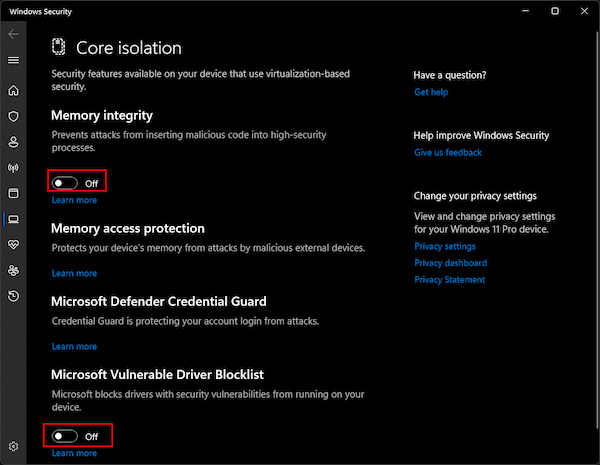Screen dimensions: 600x465
Task: Open Family options icon in sidebar
Action: click(13, 271)
